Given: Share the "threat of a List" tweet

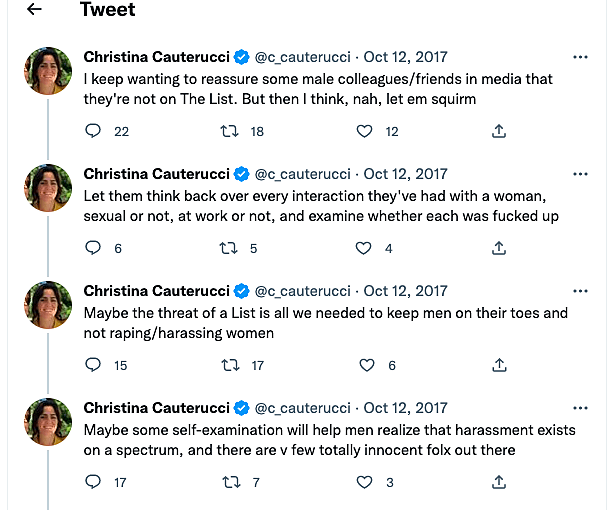Looking at the screenshot, I should tap(499, 365).
